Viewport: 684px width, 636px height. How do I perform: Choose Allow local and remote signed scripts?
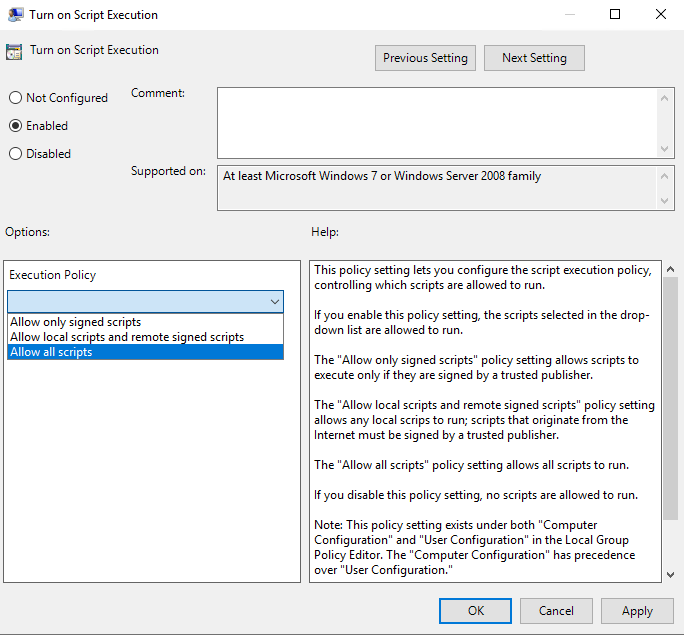pos(127,337)
